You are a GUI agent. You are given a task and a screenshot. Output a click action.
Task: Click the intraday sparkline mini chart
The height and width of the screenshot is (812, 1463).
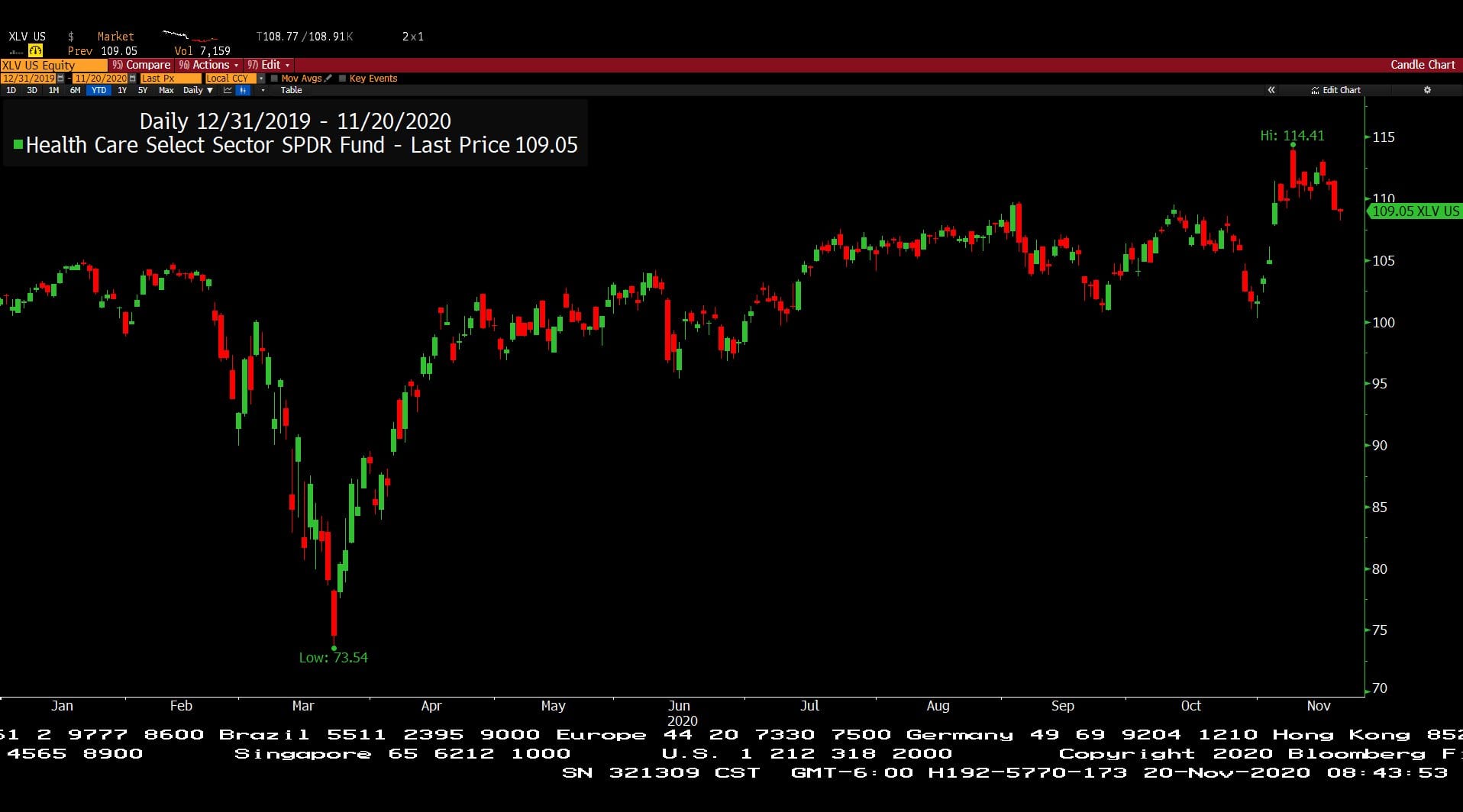coord(190,36)
